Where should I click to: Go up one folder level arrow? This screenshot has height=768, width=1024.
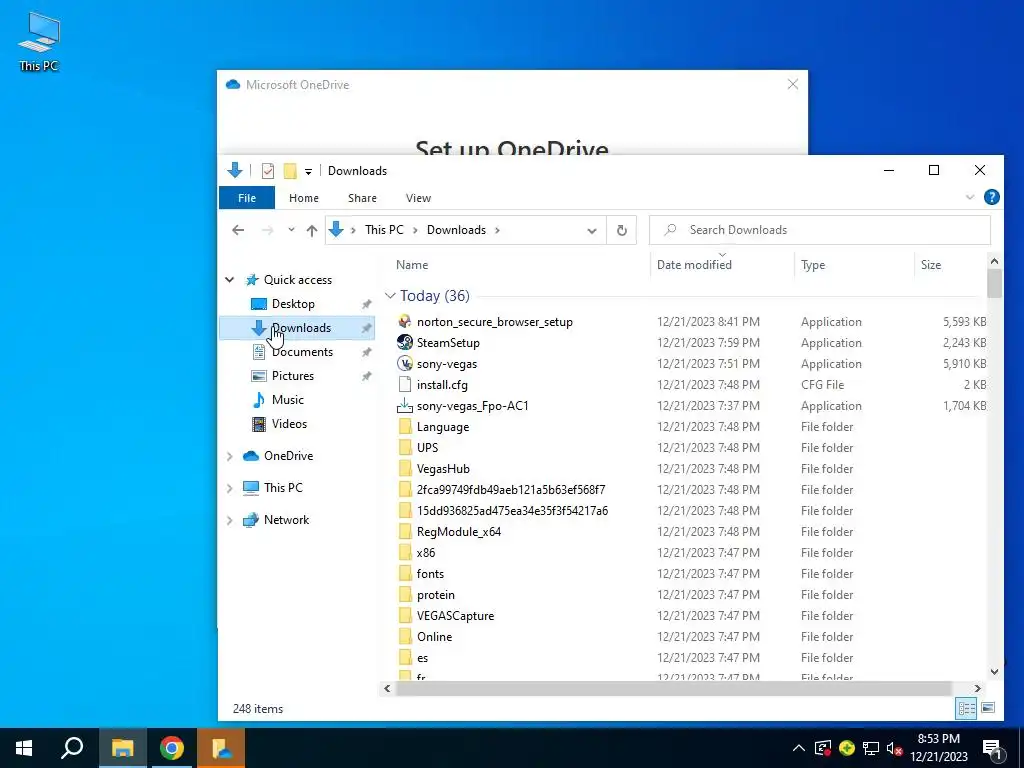[312, 230]
